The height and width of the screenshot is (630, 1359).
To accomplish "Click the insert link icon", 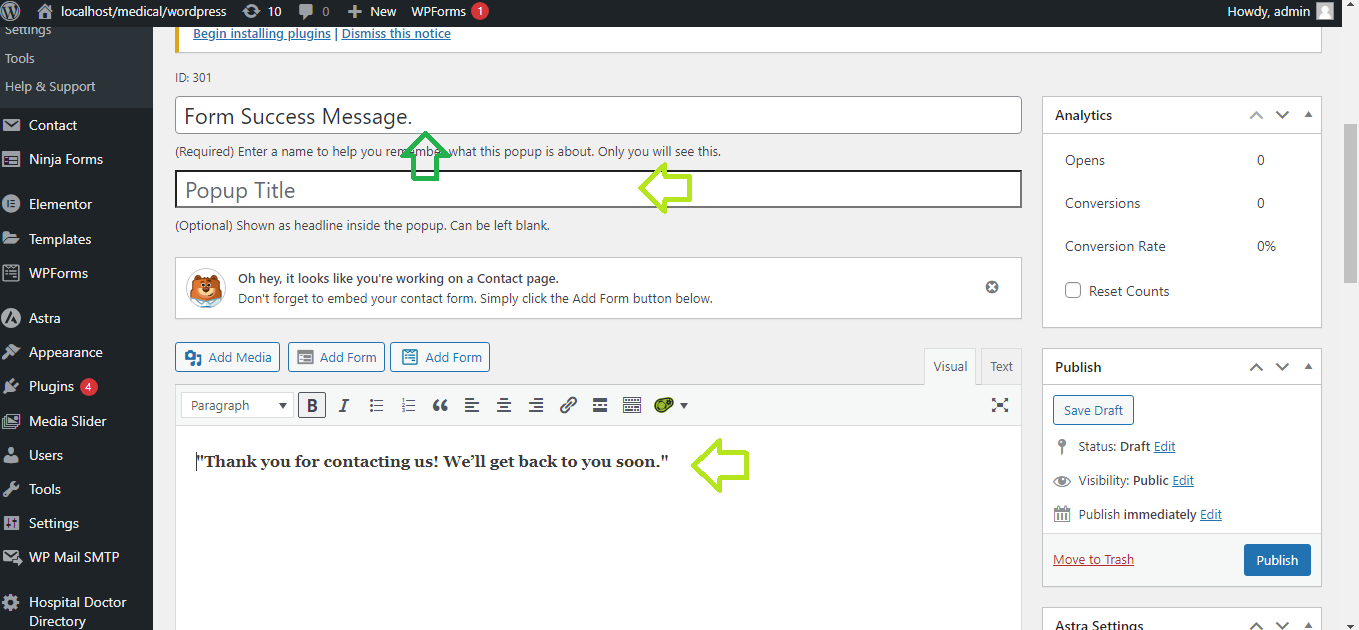I will click(568, 405).
